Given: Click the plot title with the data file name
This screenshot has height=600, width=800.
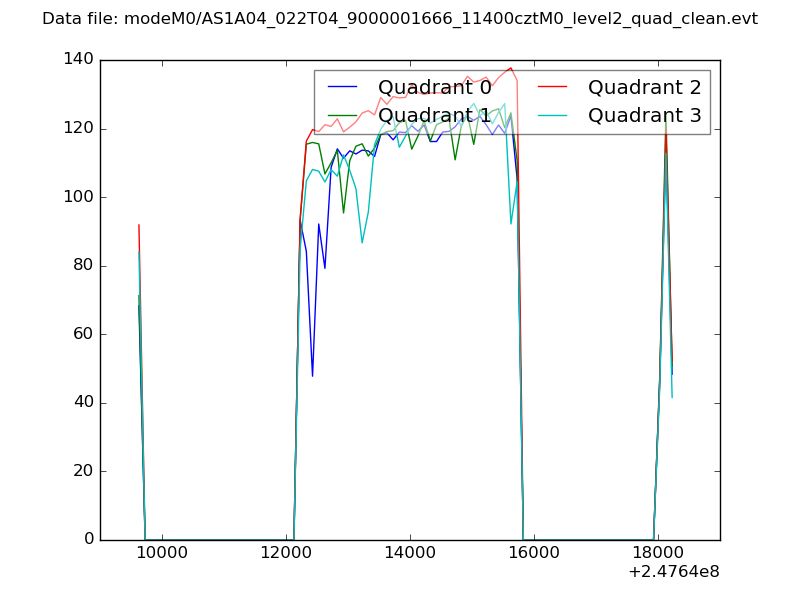Looking at the screenshot, I should (x=400, y=19).
